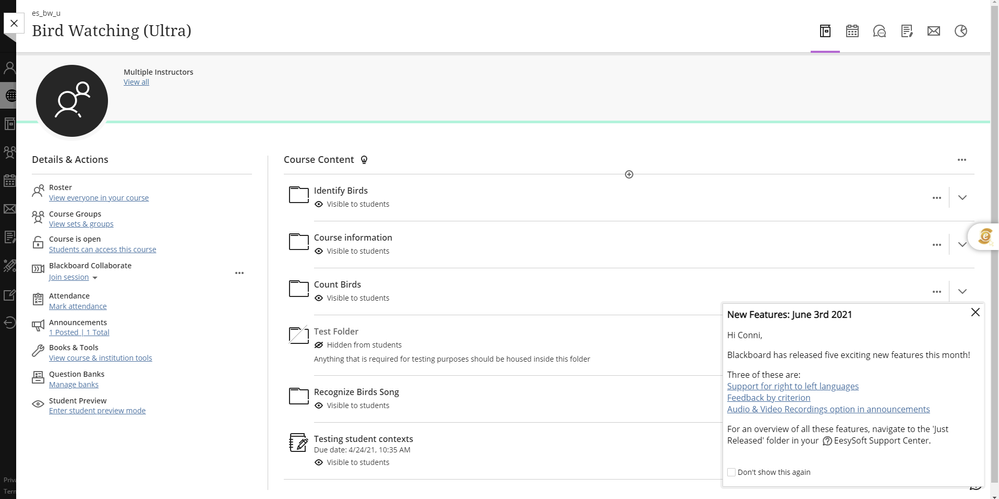Open Support for right to left languages link
Screen dimensions: 999x499
(793, 386)
